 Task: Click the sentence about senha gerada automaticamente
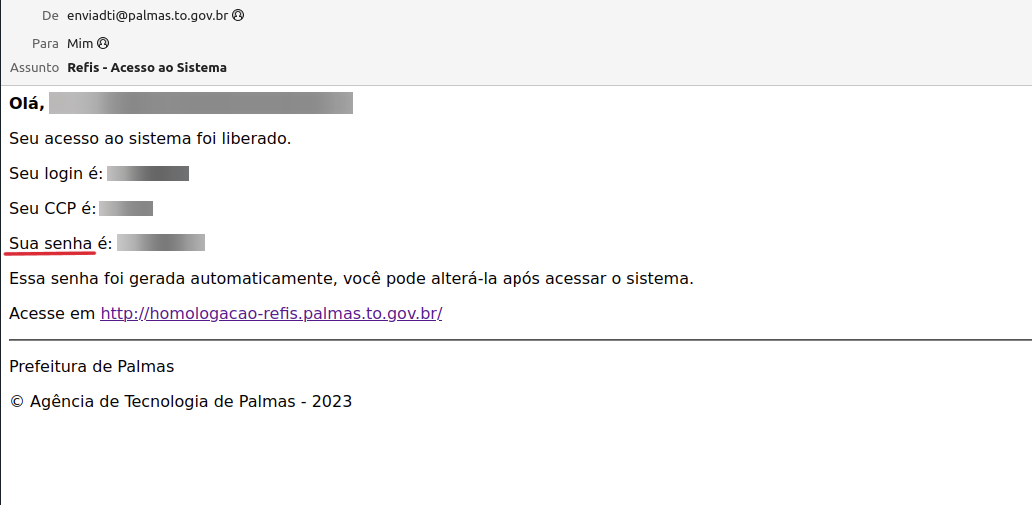[x=351, y=279]
